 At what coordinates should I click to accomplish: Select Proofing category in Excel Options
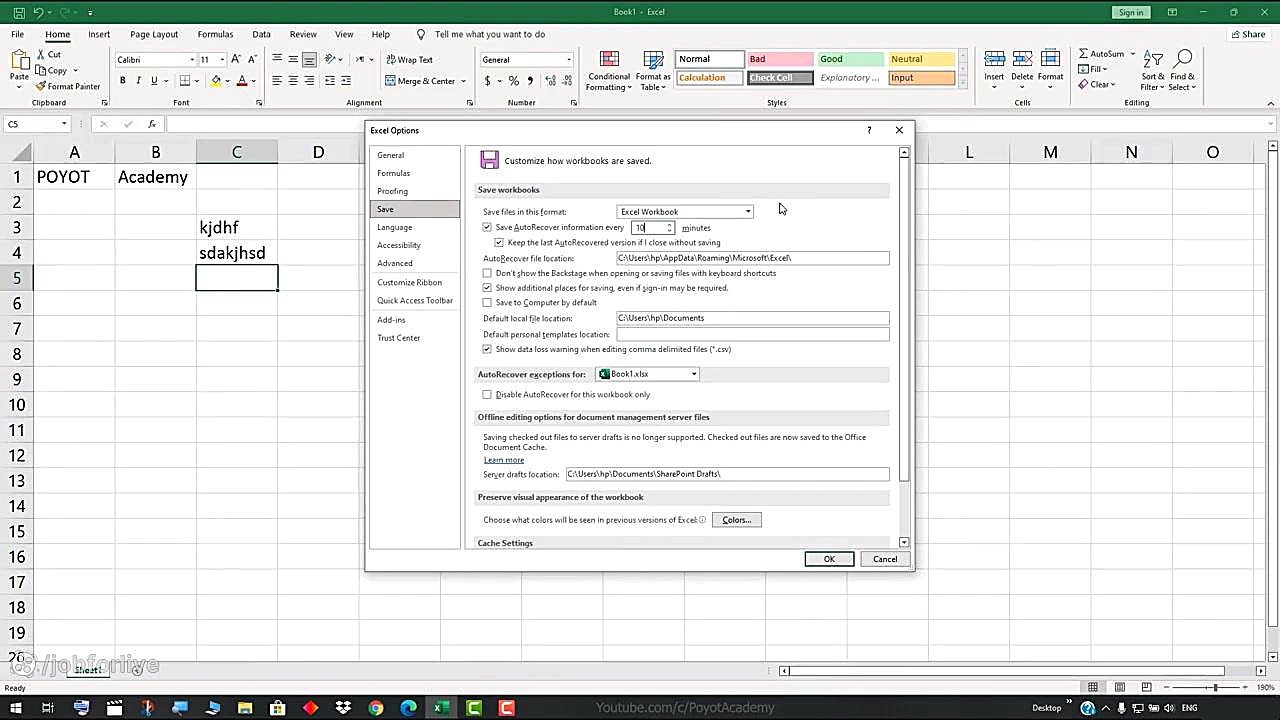point(393,191)
